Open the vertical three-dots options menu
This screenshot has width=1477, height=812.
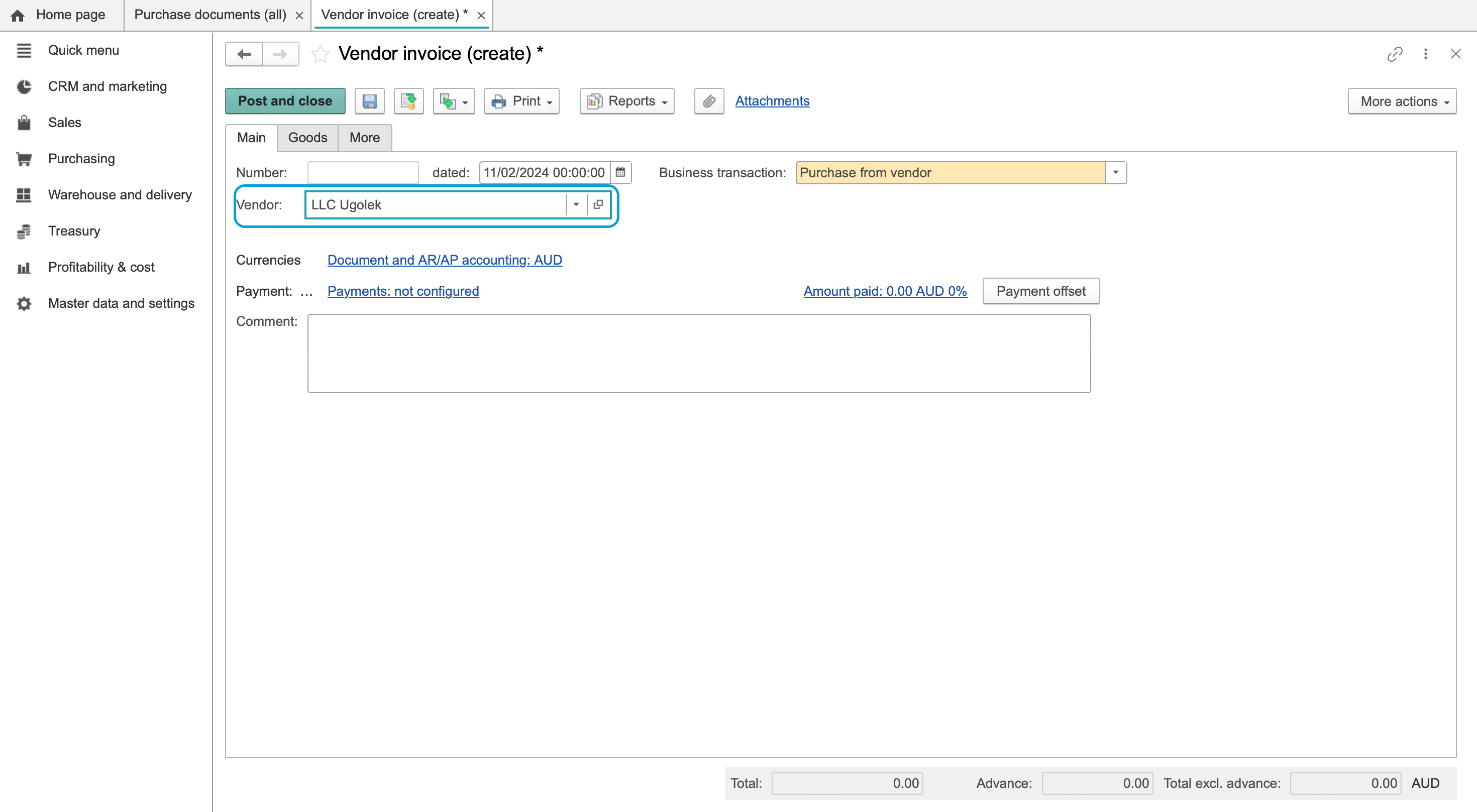[x=1425, y=54]
